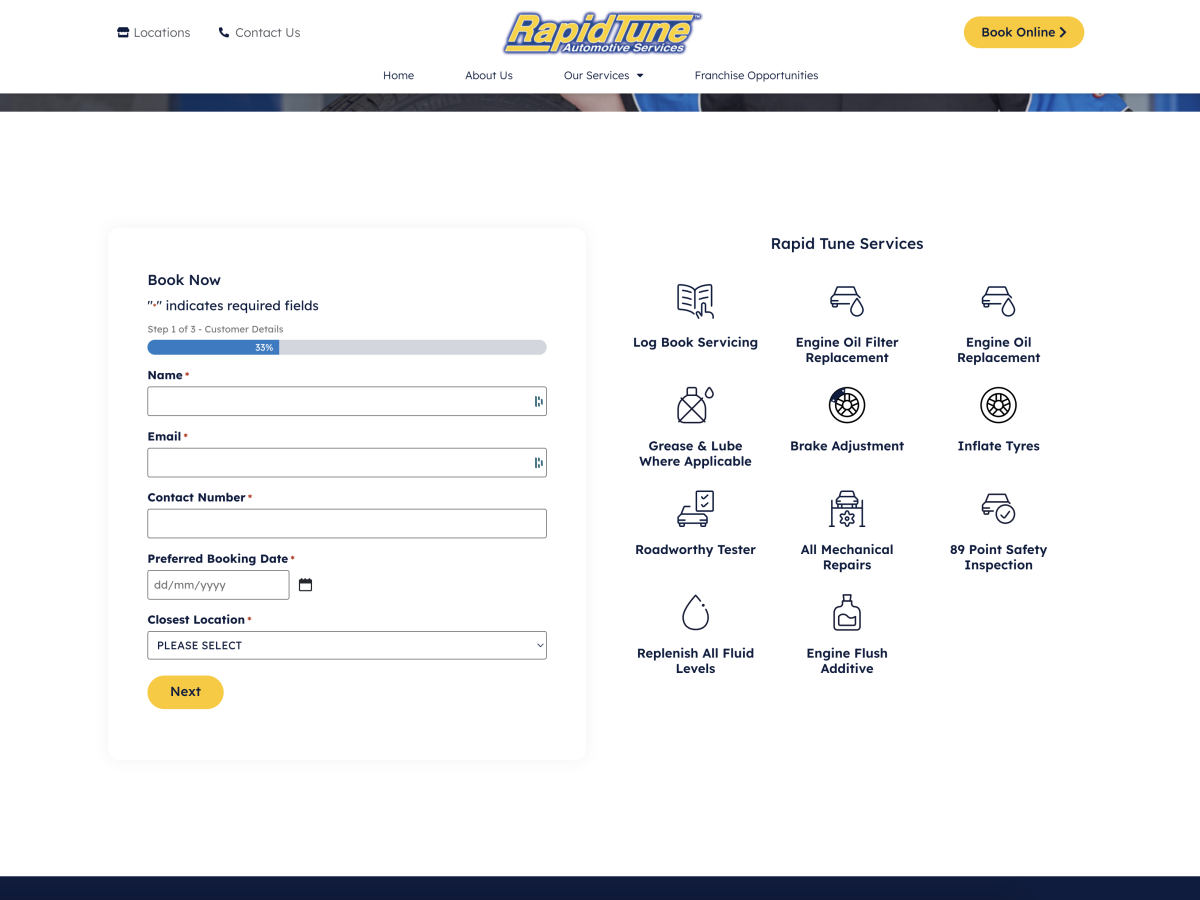Click the autofill icon in Name field
This screenshot has height=900, width=1200.
pos(539,401)
